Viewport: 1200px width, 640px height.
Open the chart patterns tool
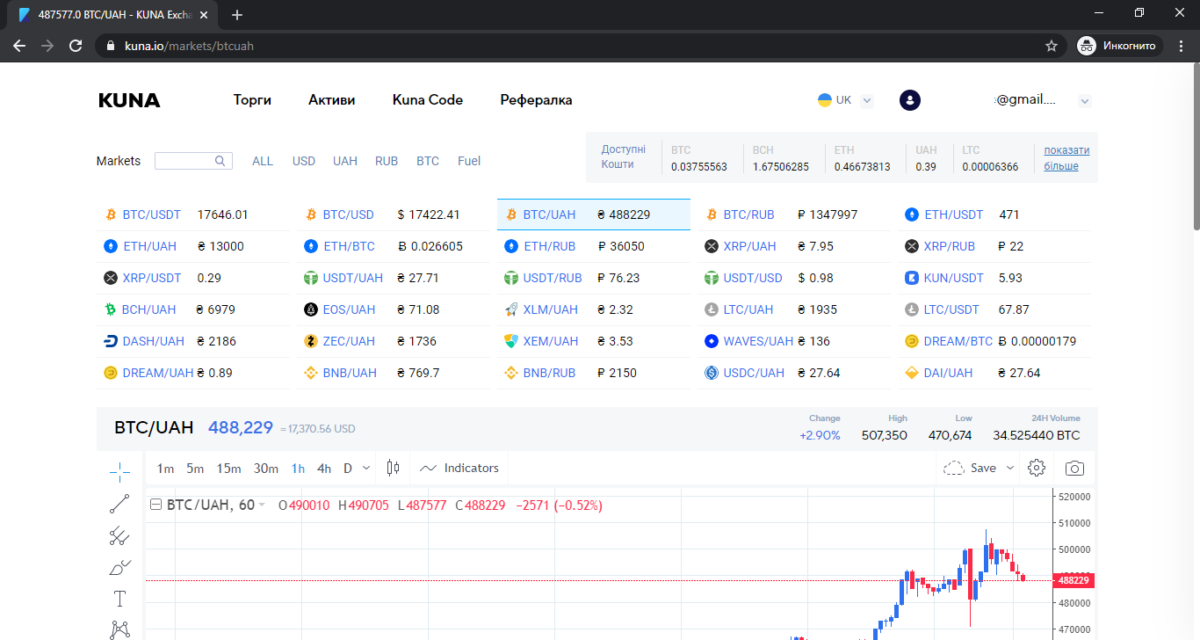120,629
